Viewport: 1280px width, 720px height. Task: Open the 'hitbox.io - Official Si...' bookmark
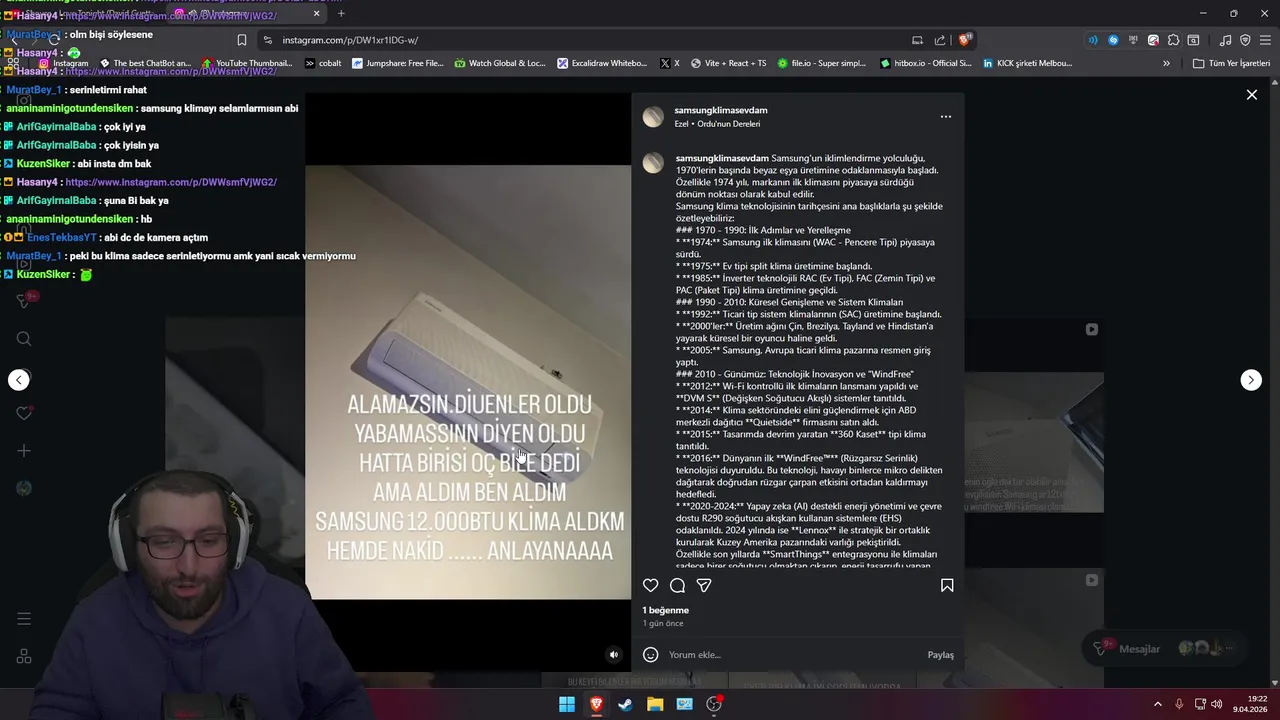pos(925,63)
